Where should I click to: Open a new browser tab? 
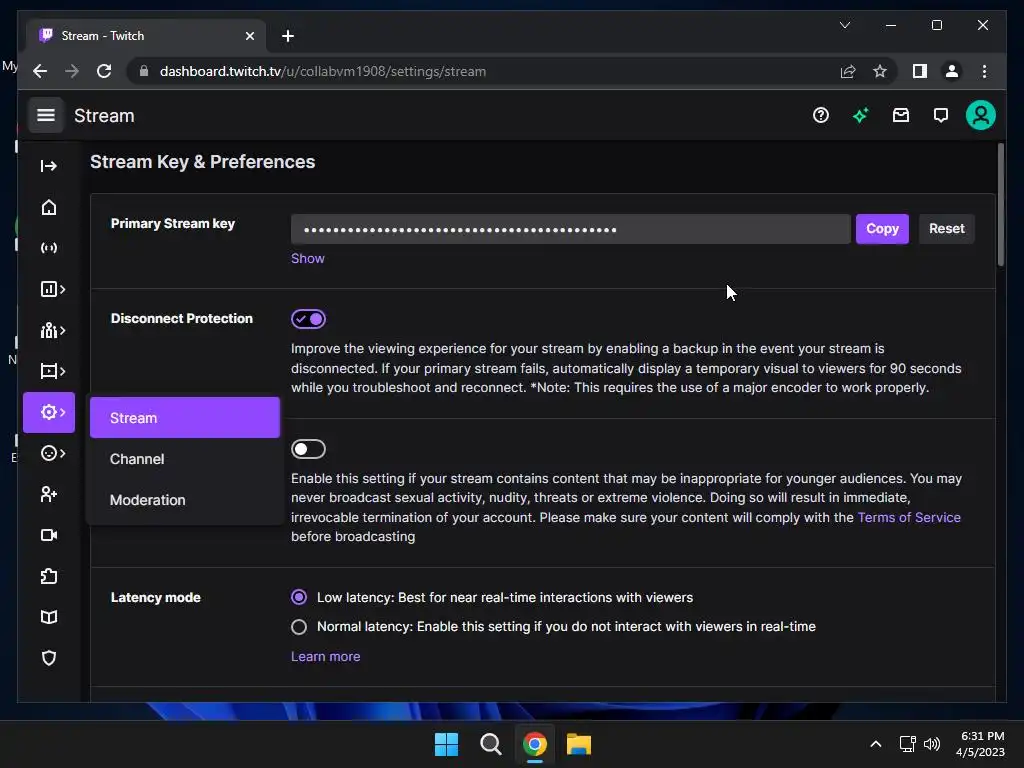click(287, 36)
